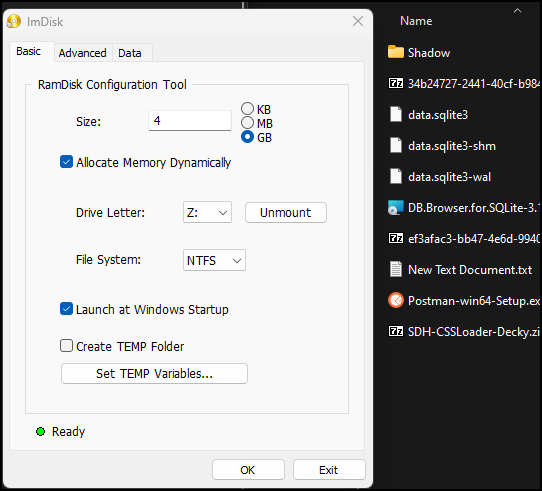The height and width of the screenshot is (491, 542).
Task: Close the ImDisk dialog window
Action: (358, 21)
